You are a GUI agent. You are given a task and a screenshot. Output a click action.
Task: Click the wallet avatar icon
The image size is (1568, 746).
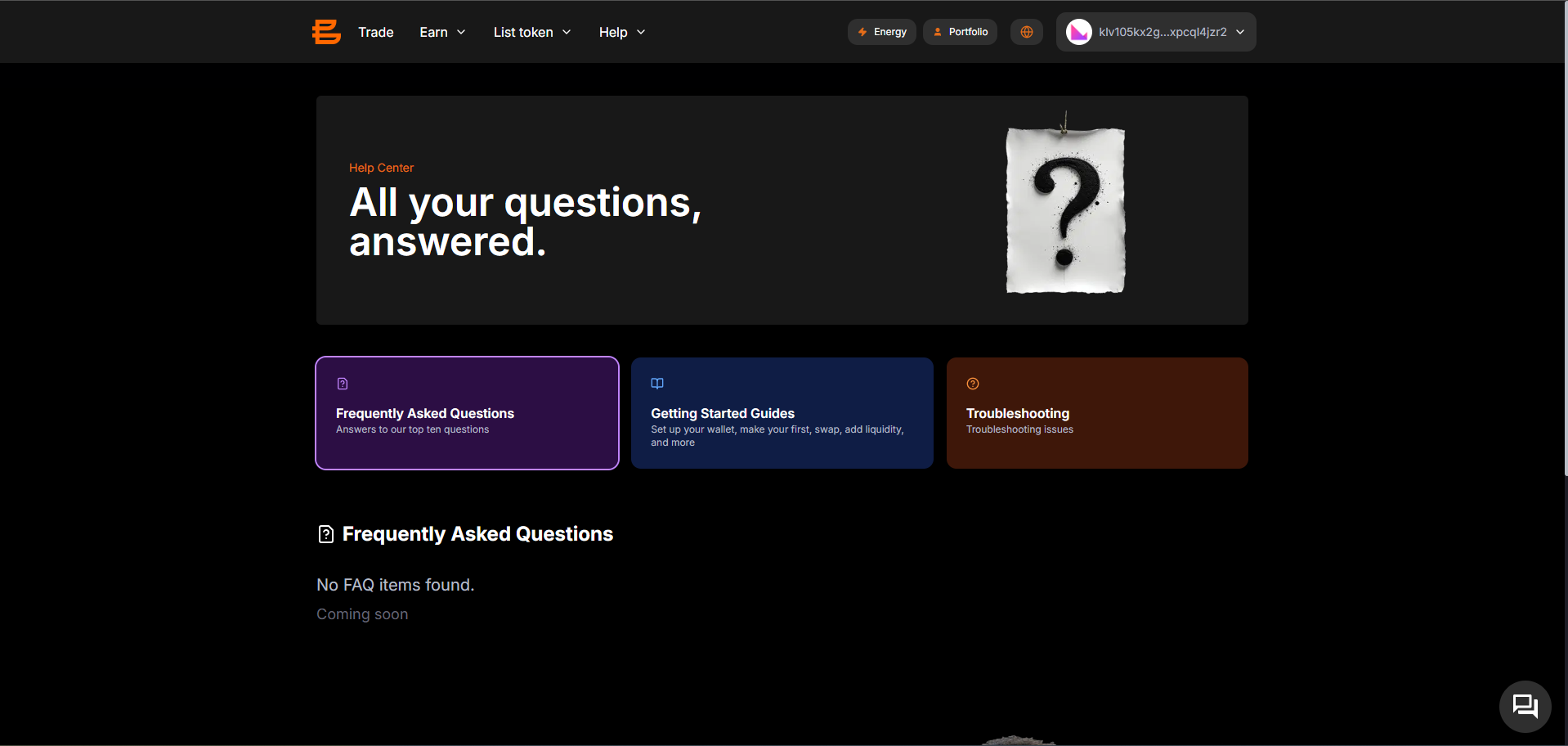pos(1079,32)
